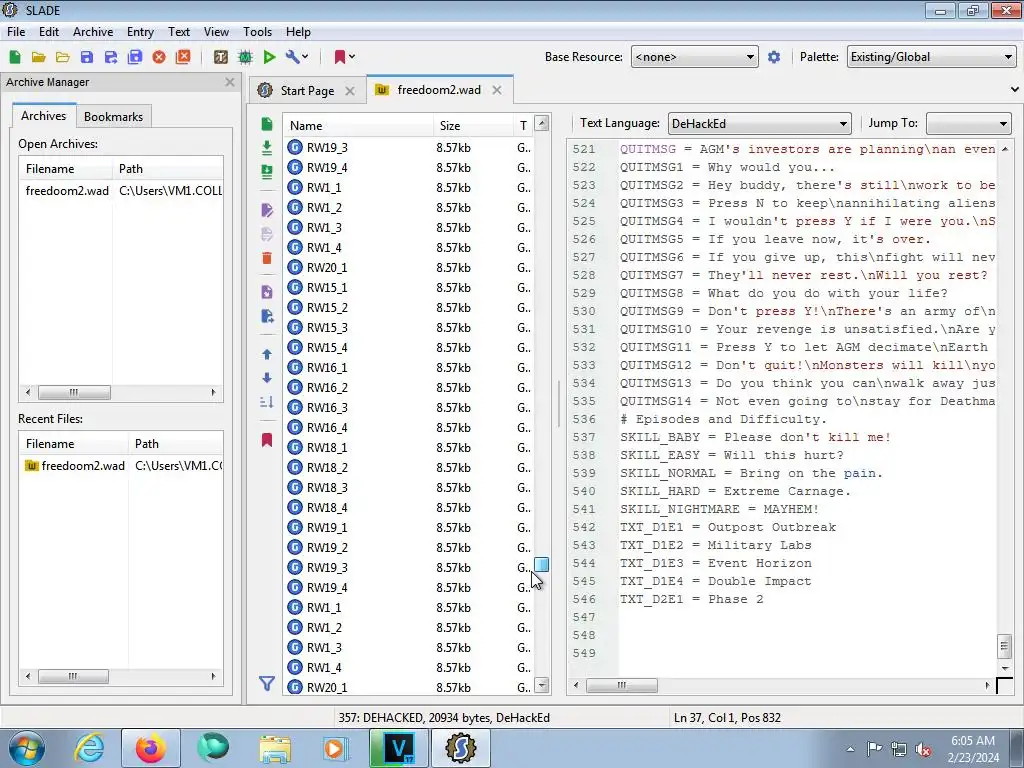This screenshot has height=768, width=1024.
Task: Click line 541 SKILL_NIGHTMARE in editor
Action: [718, 509]
